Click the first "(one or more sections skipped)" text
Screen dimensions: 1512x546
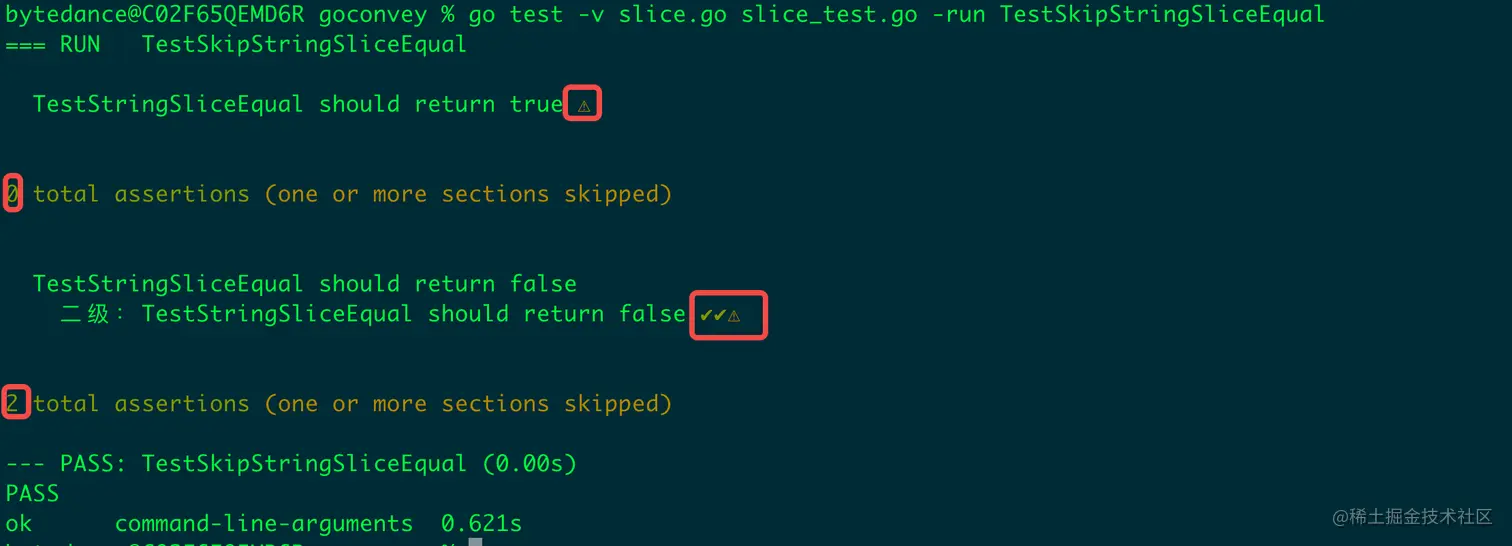468,193
